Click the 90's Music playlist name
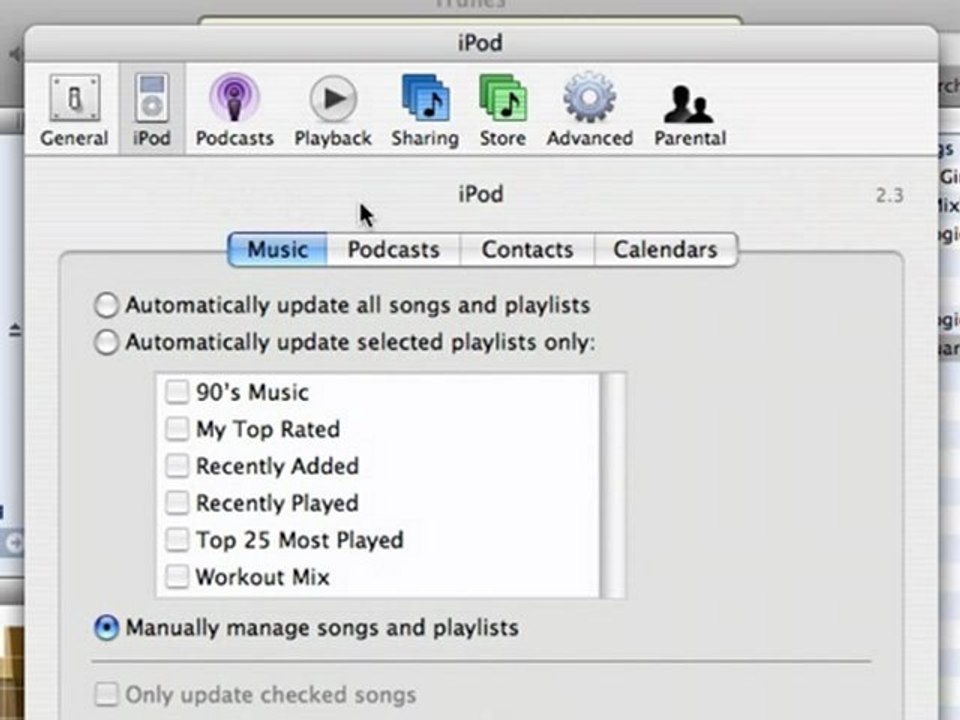This screenshot has width=960, height=720. 252,392
